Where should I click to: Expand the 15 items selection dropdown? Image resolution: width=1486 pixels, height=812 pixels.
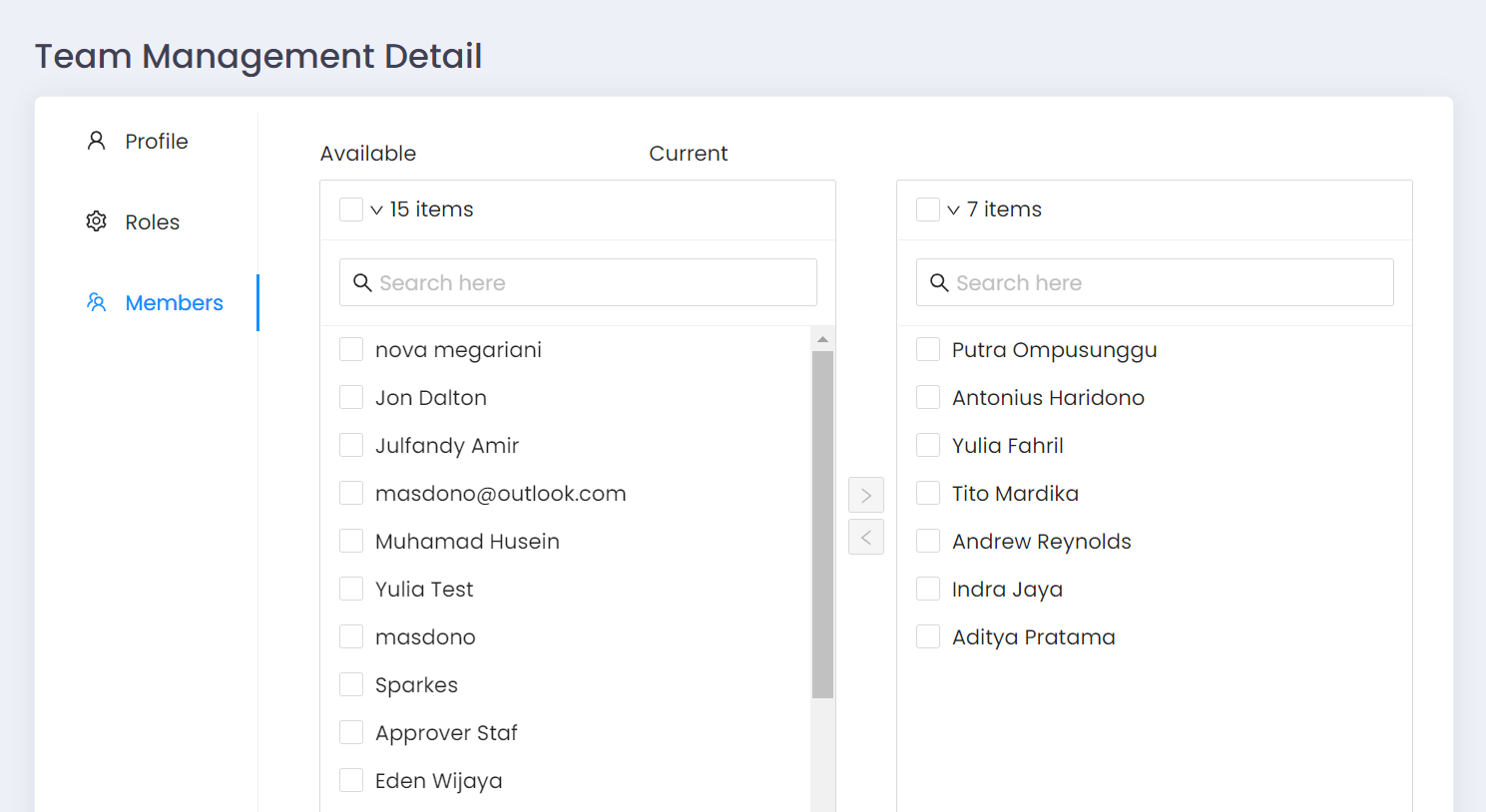376,209
